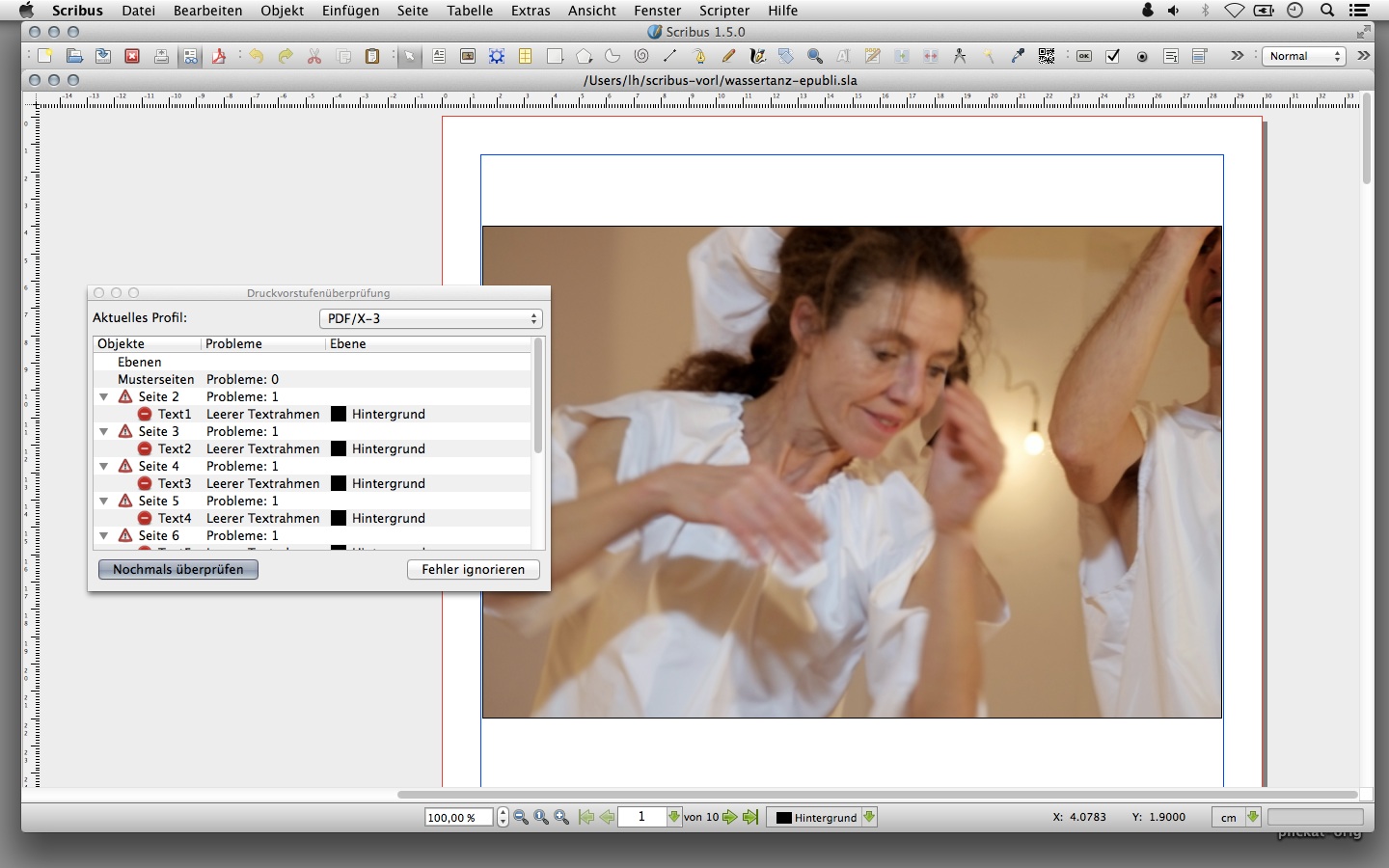The width and height of the screenshot is (1389, 868).
Task: Select the PDF checkbox field tool
Action: pos(1113,57)
